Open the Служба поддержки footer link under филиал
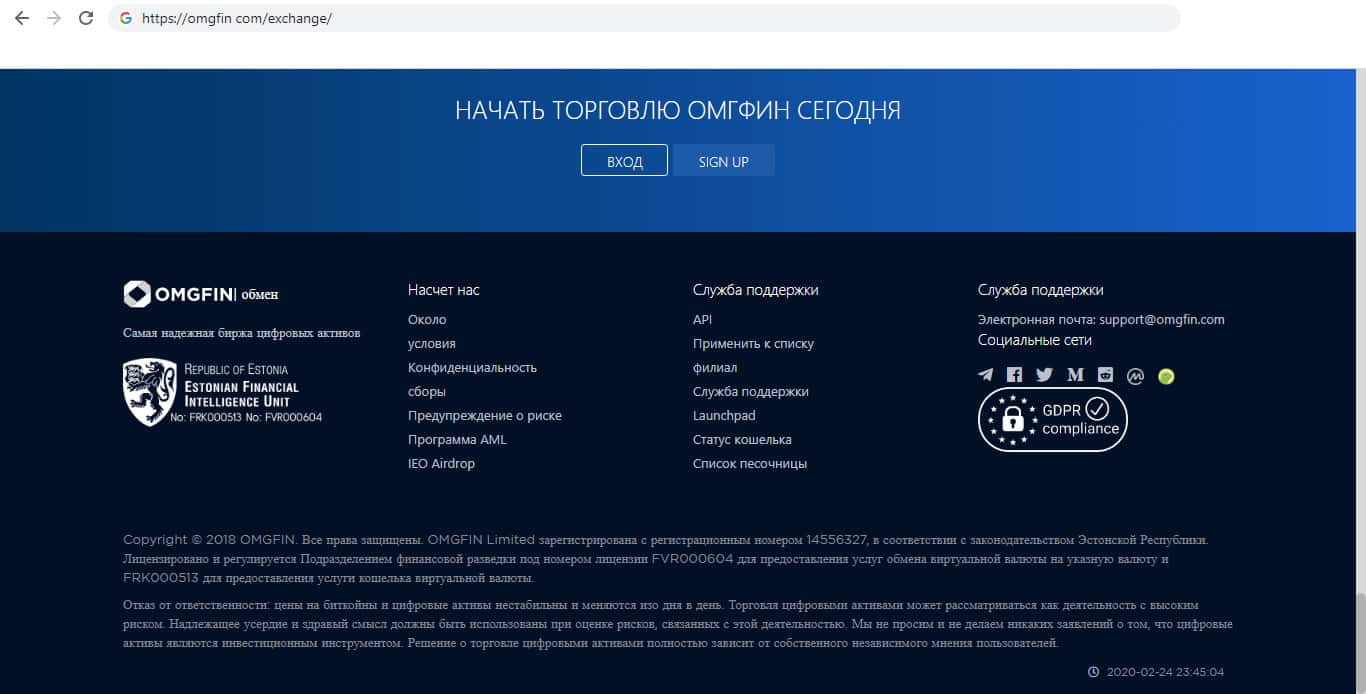The height and width of the screenshot is (694, 1366). [x=751, y=392]
